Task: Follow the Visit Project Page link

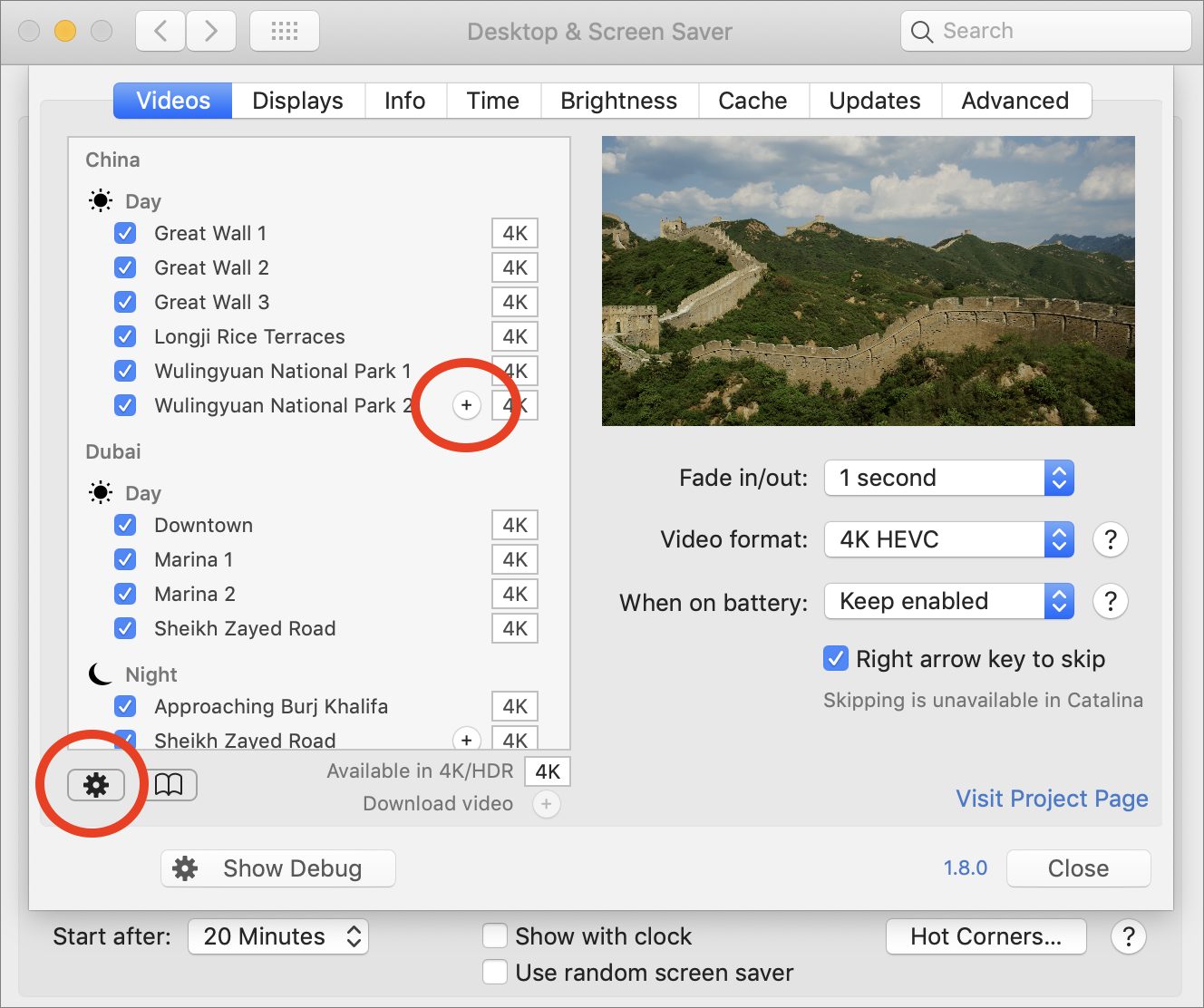Action: click(x=1052, y=799)
